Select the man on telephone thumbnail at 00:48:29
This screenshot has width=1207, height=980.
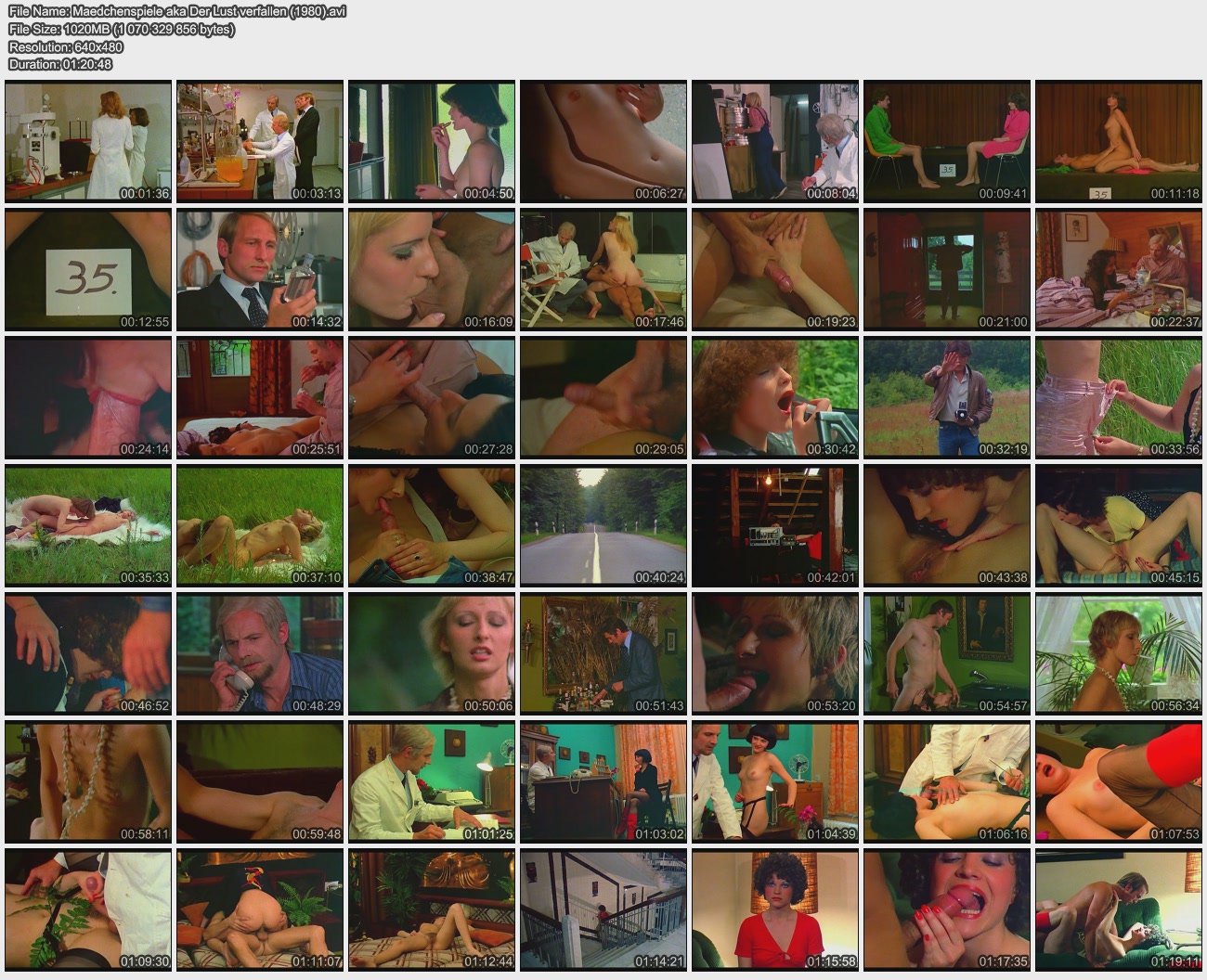click(x=260, y=653)
